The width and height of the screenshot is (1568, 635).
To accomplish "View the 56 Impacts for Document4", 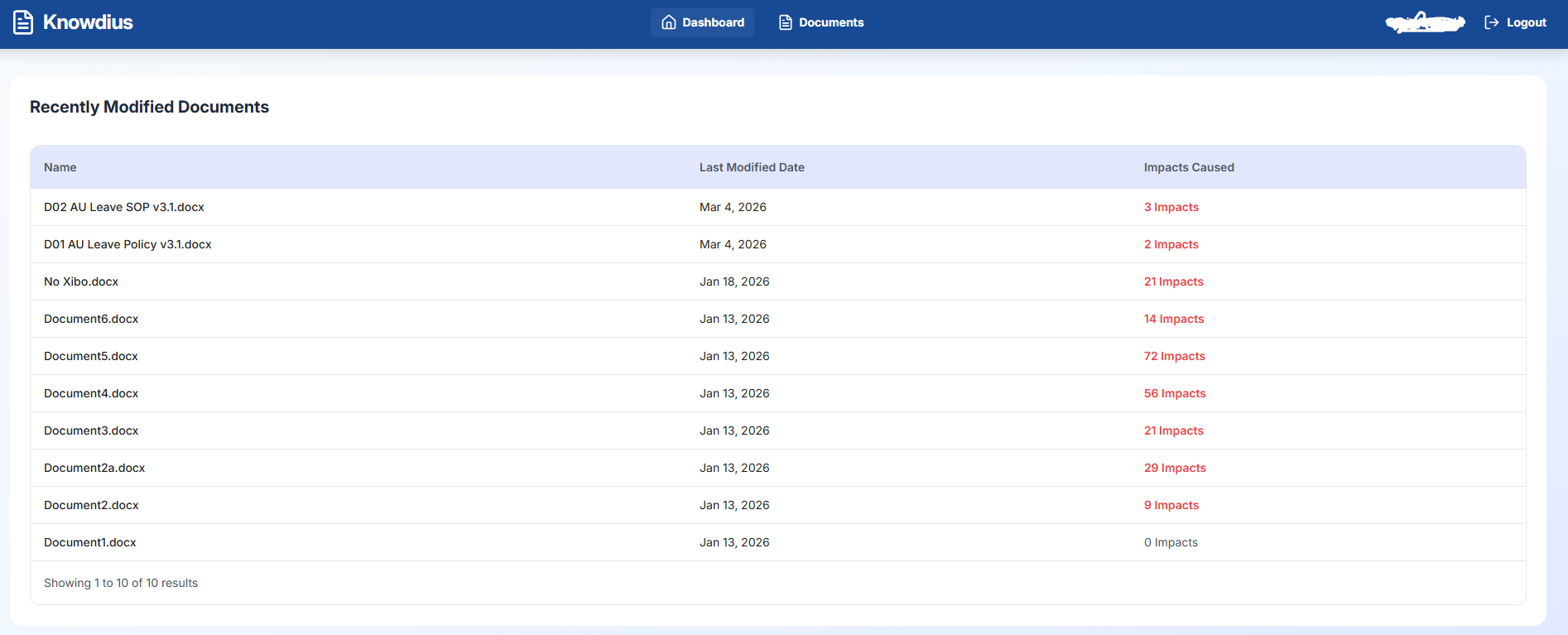I will click(x=1174, y=393).
